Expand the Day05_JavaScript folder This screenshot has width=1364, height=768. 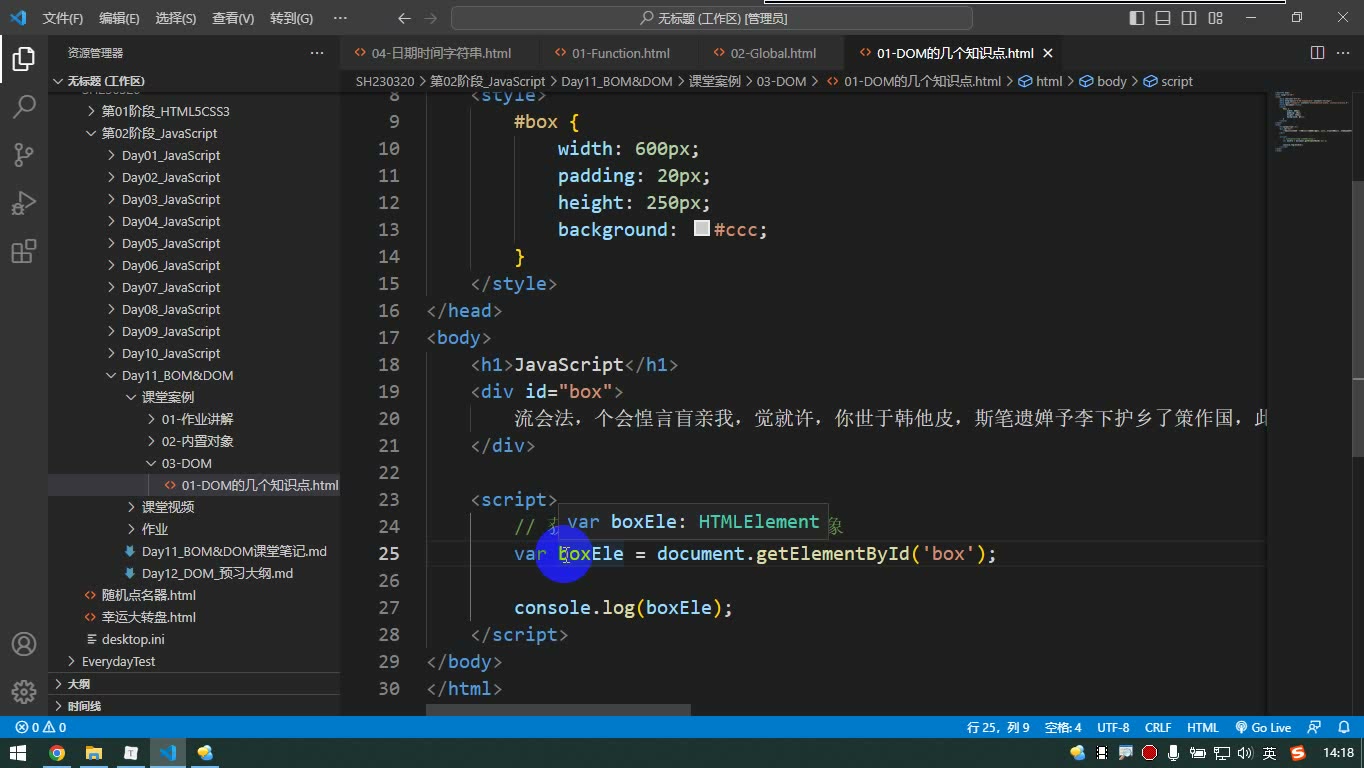[x=170, y=243]
